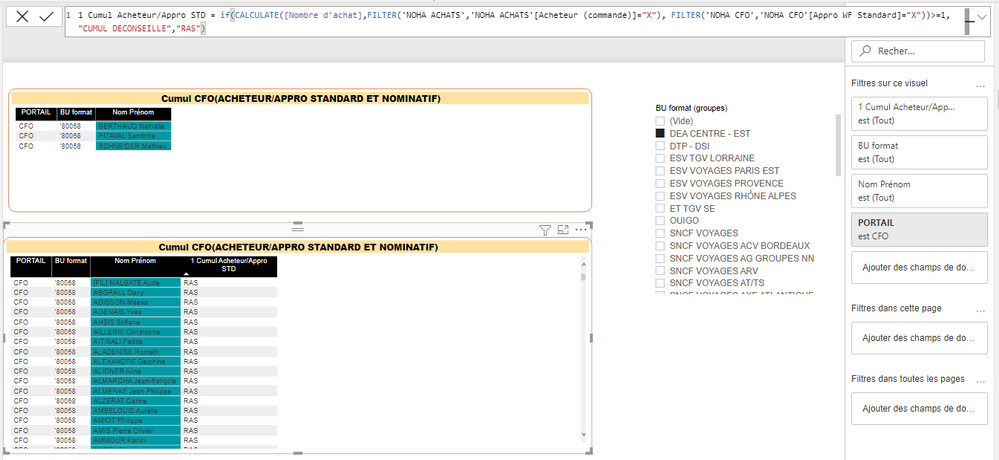This screenshot has width=999, height=460.
Task: Add data fields to the page filters well
Action: tap(919, 338)
